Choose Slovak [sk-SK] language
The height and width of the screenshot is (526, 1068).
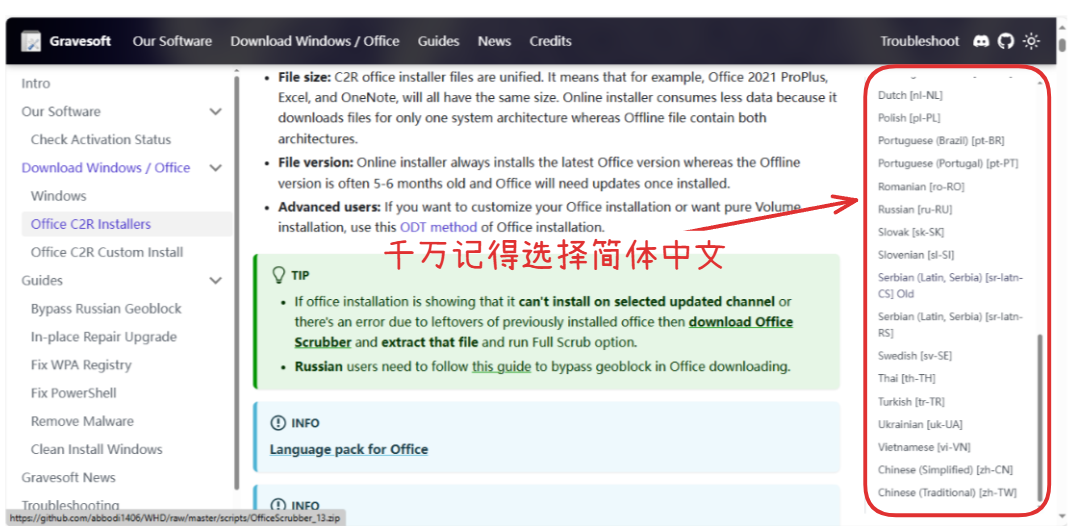tap(911, 232)
